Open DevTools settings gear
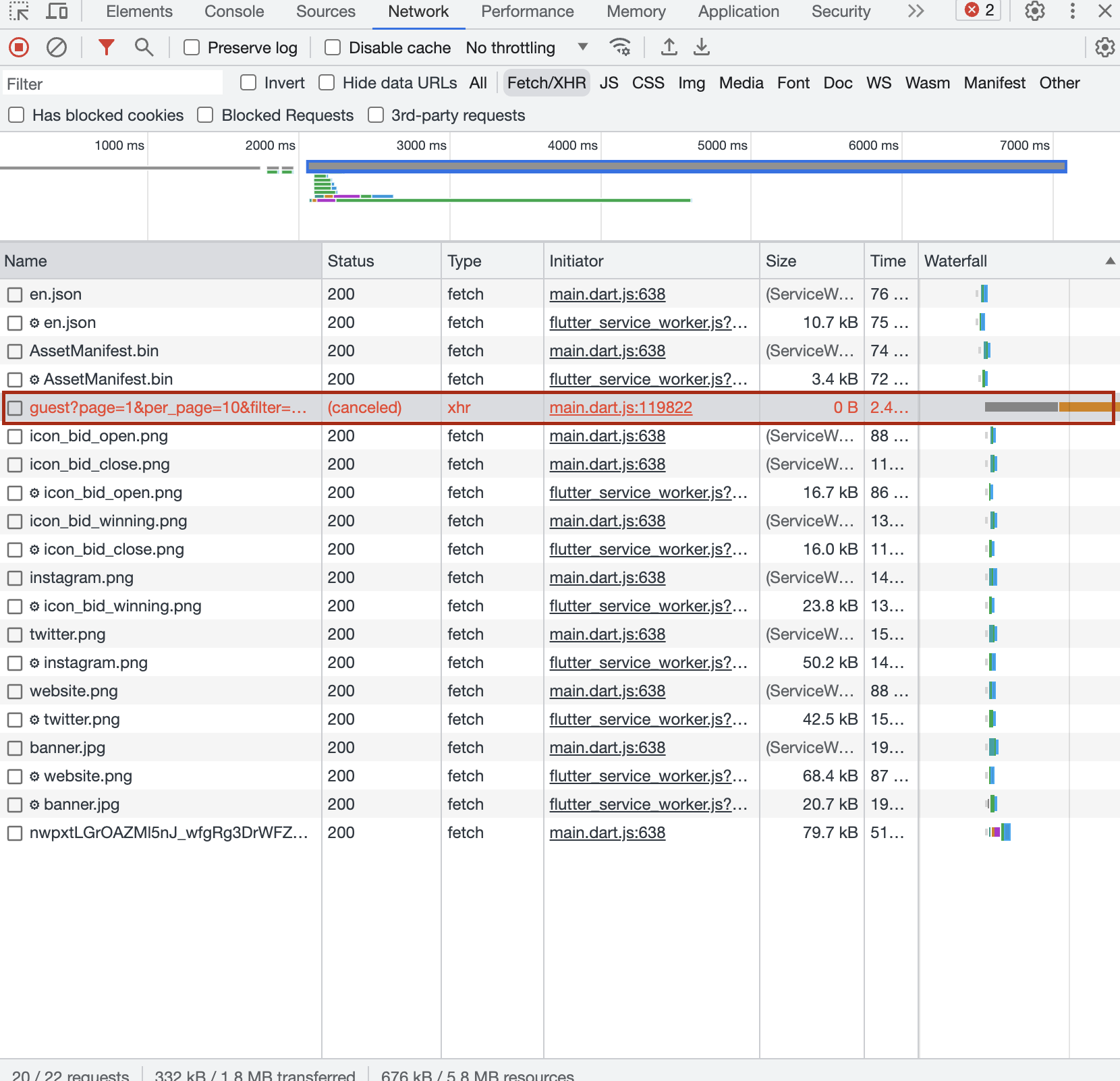1120x1081 pixels. click(x=1034, y=11)
